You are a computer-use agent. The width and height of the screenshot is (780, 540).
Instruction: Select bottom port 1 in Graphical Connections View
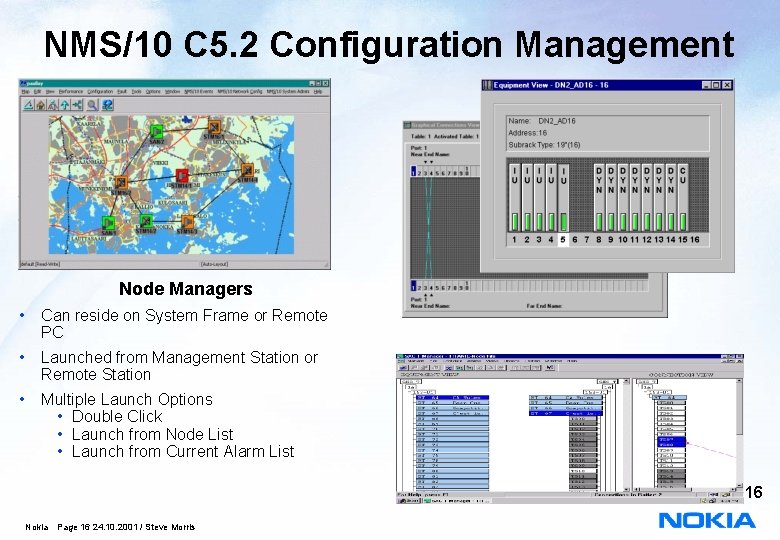(413, 286)
